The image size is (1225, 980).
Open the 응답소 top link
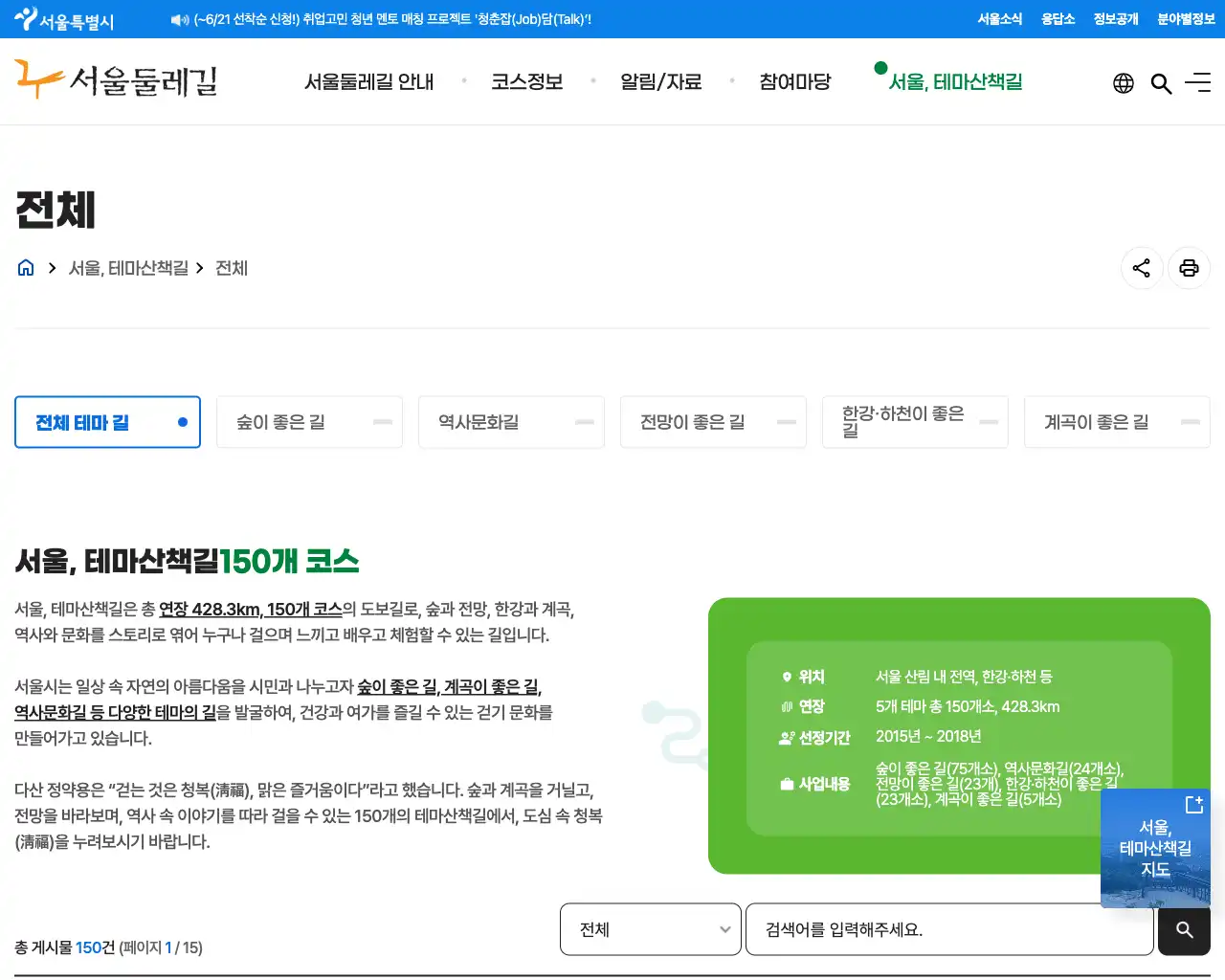coord(1058,19)
